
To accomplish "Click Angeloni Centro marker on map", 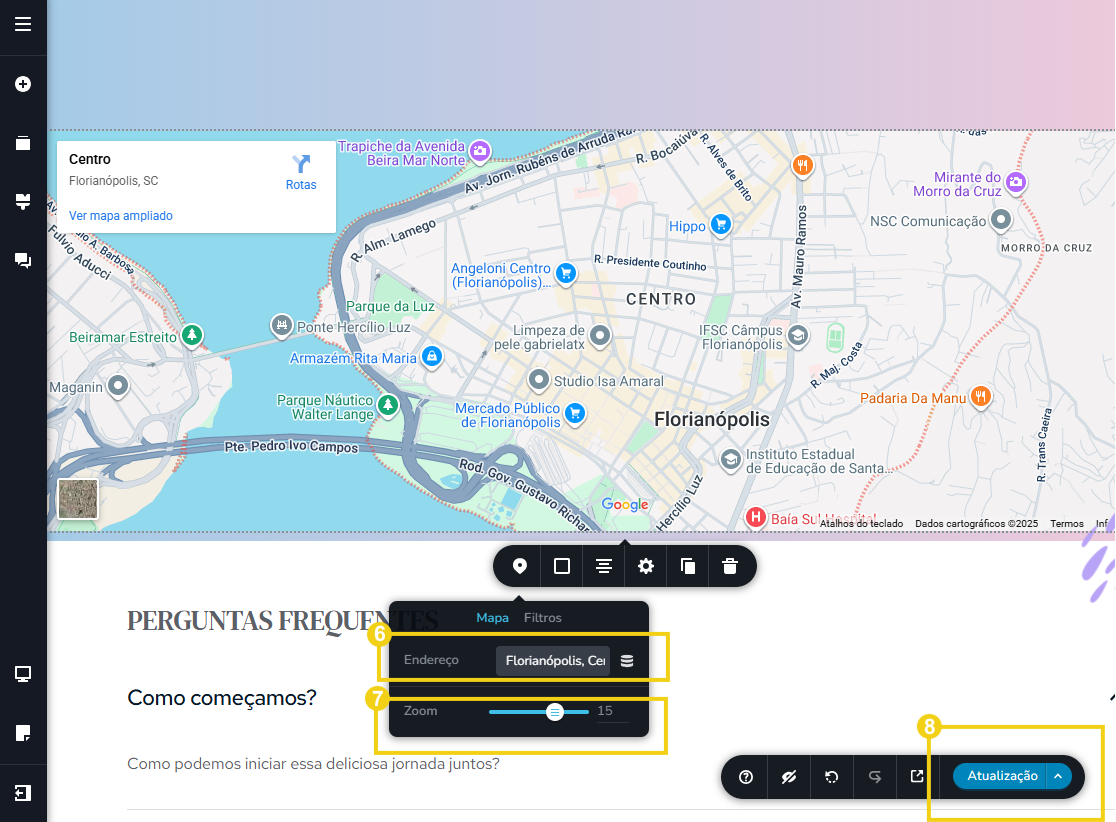I will click(x=566, y=274).
